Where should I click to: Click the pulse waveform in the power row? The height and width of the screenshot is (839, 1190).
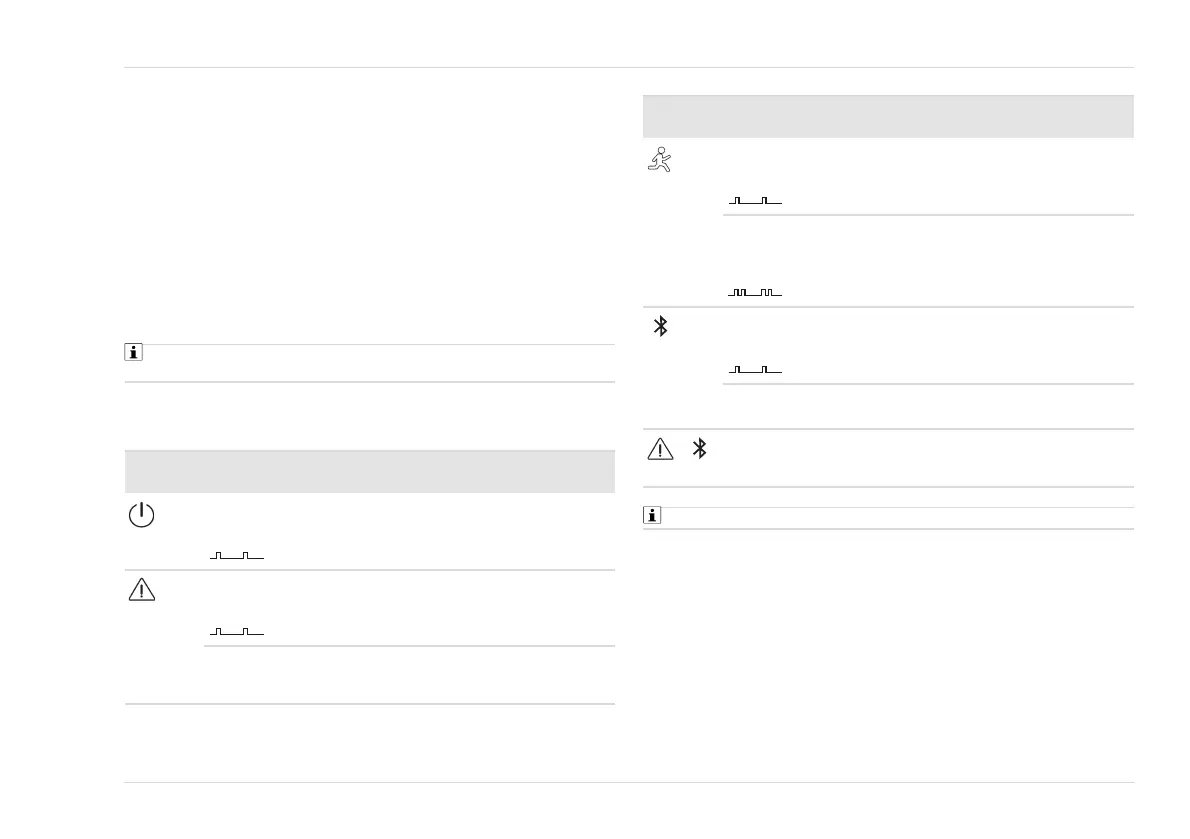pyautogui.click(x=237, y=555)
